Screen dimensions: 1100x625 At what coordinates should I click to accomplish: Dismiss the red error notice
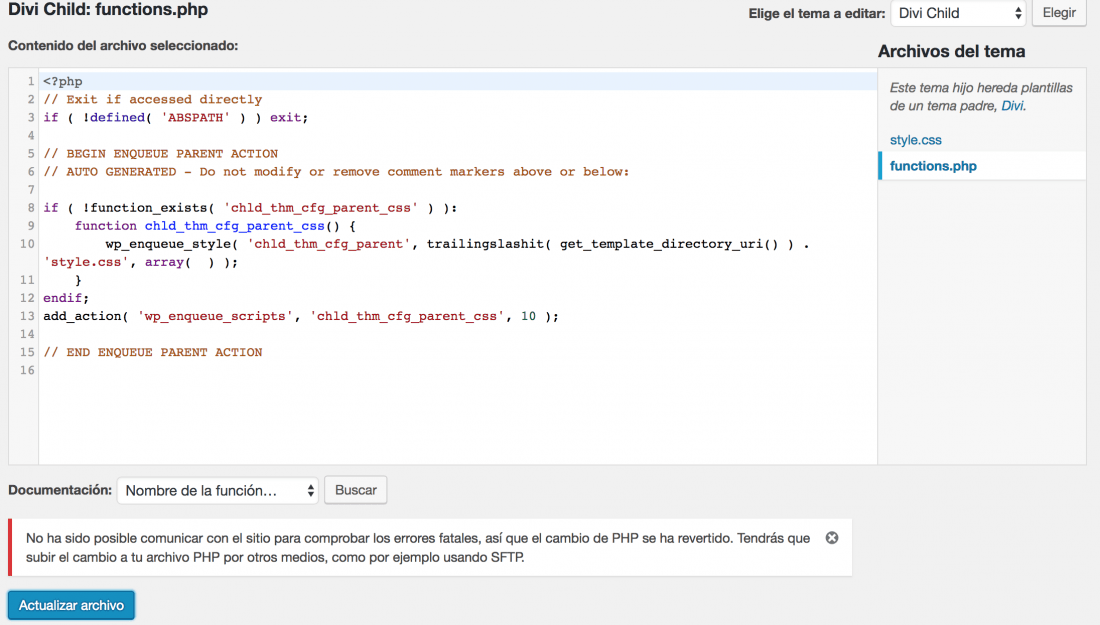pyautogui.click(x=831, y=538)
